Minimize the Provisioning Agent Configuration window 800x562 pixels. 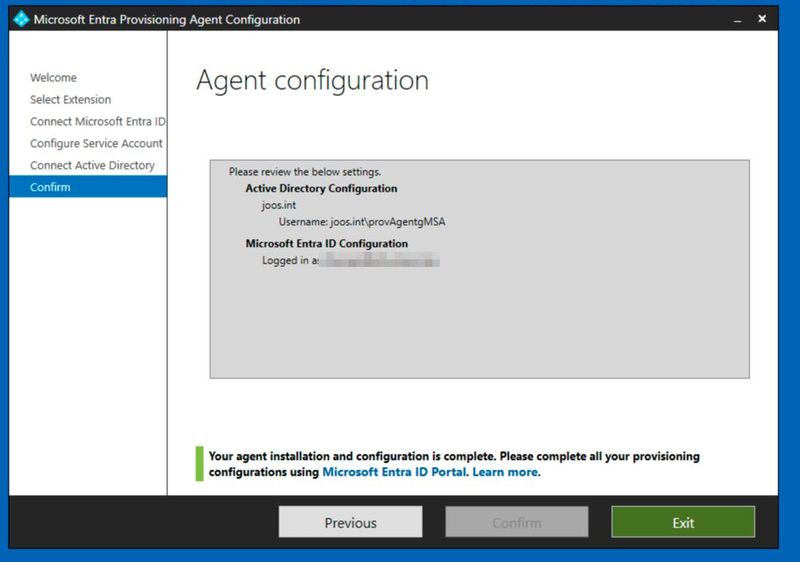(737, 19)
